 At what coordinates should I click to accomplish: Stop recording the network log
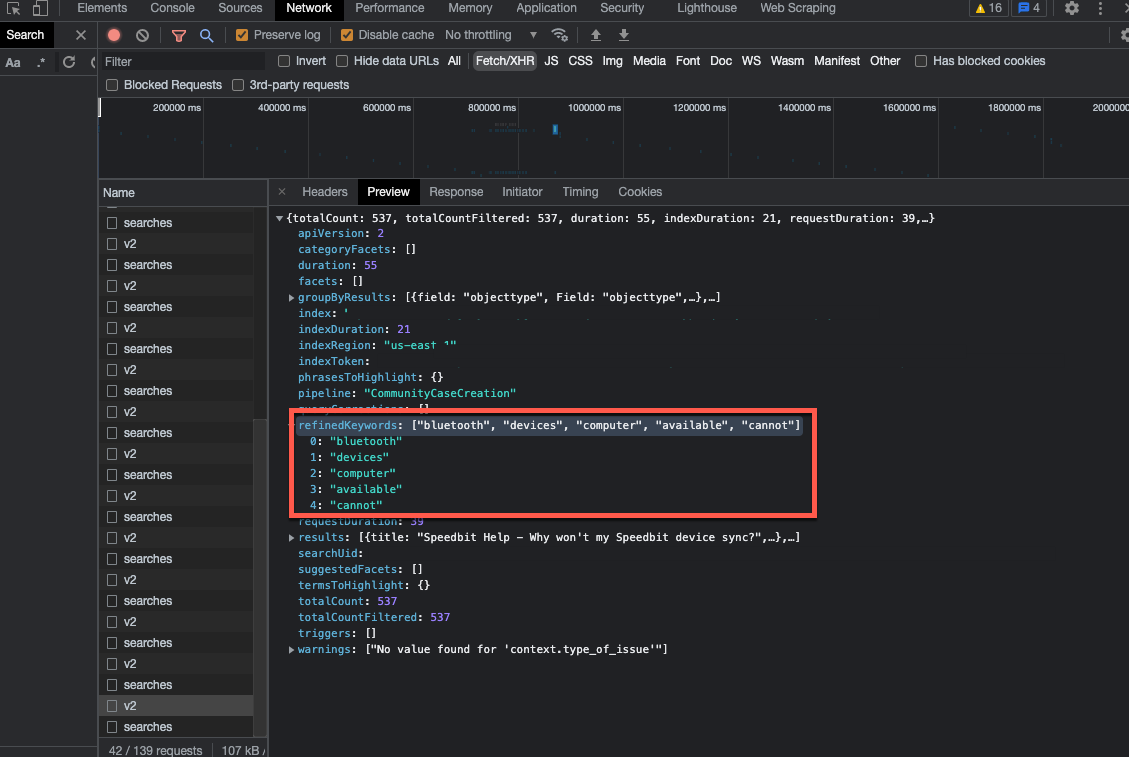114,35
